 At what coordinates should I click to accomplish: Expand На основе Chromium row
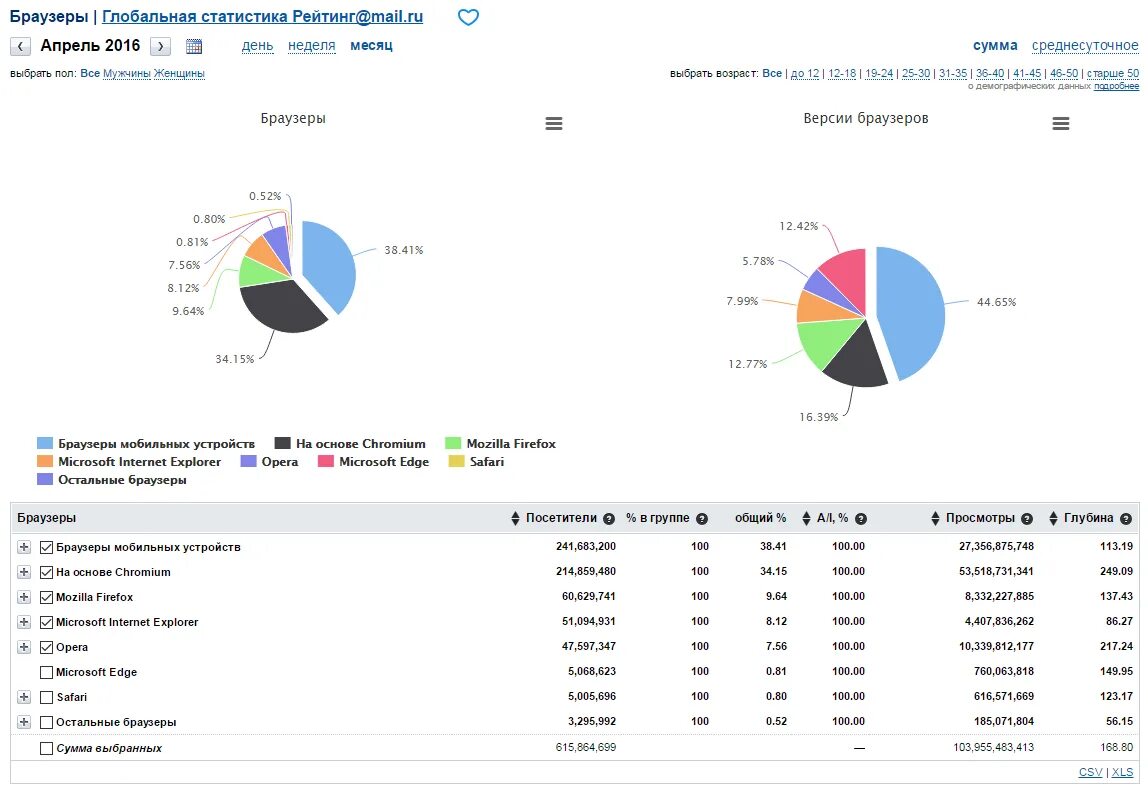24,572
